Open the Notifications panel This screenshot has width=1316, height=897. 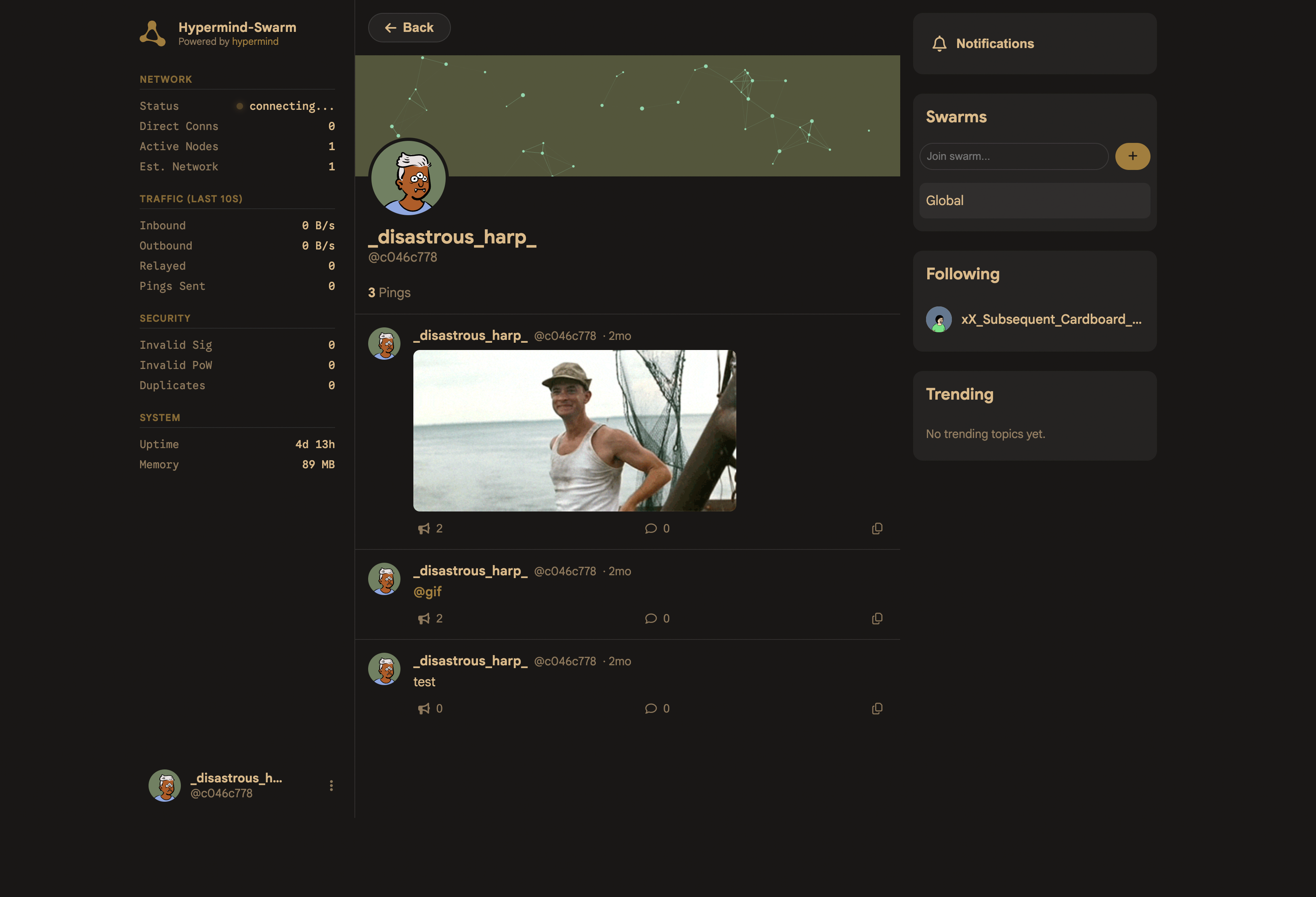click(1035, 44)
